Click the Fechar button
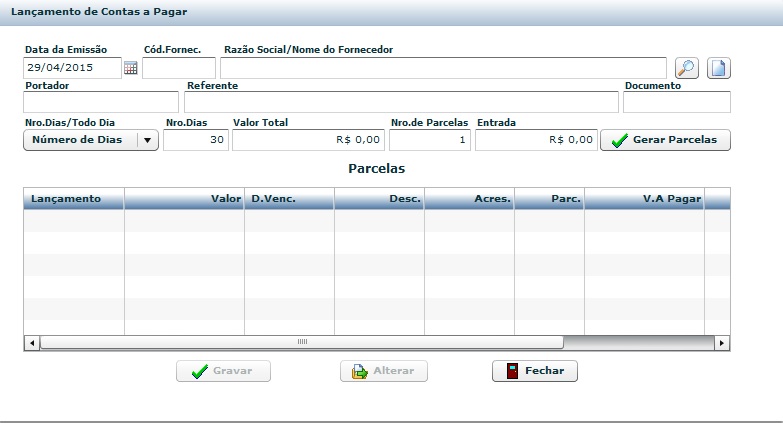Screen dimensions: 783x423 [534, 371]
